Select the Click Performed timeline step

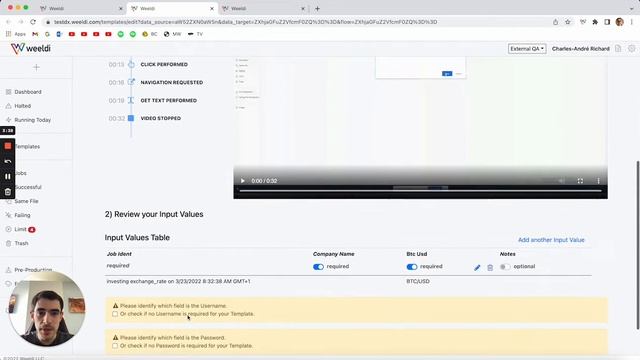click(164, 64)
